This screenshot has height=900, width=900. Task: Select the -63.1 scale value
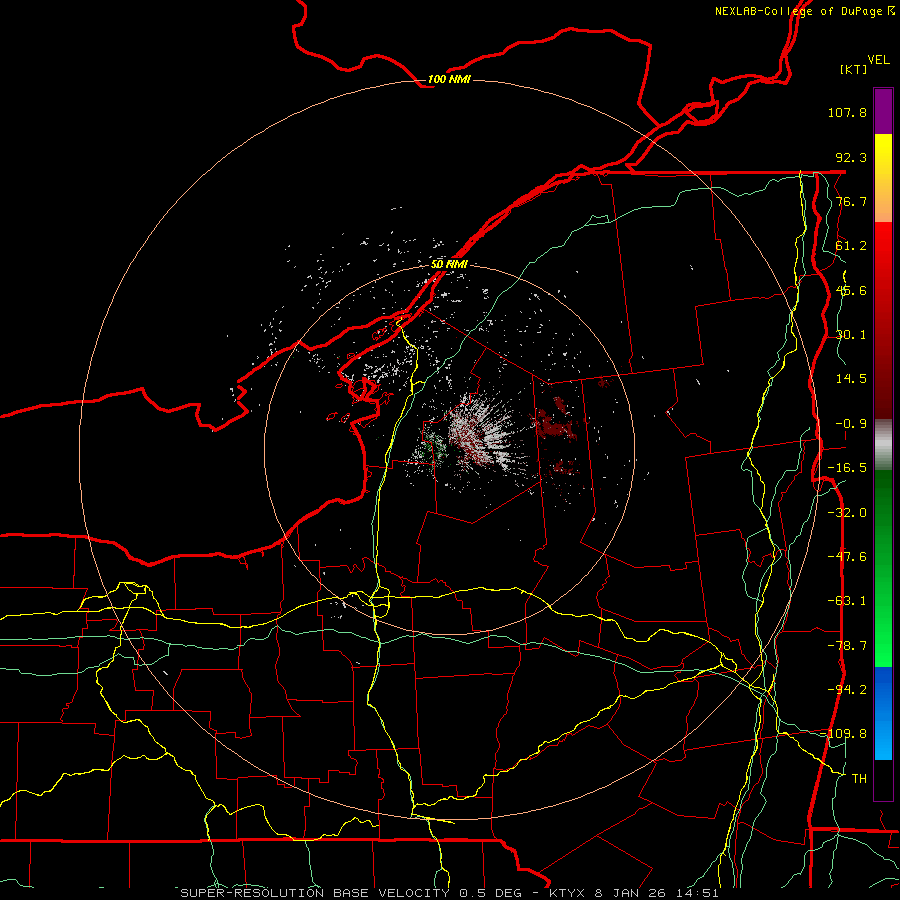click(x=847, y=601)
